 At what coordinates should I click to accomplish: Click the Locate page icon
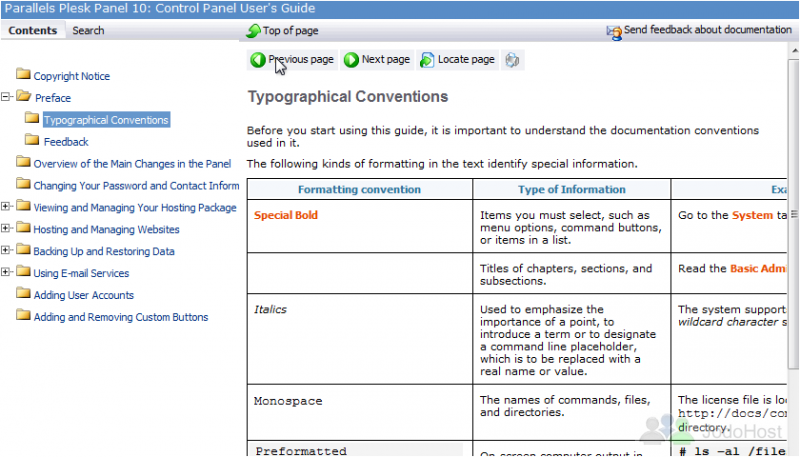tap(427, 60)
